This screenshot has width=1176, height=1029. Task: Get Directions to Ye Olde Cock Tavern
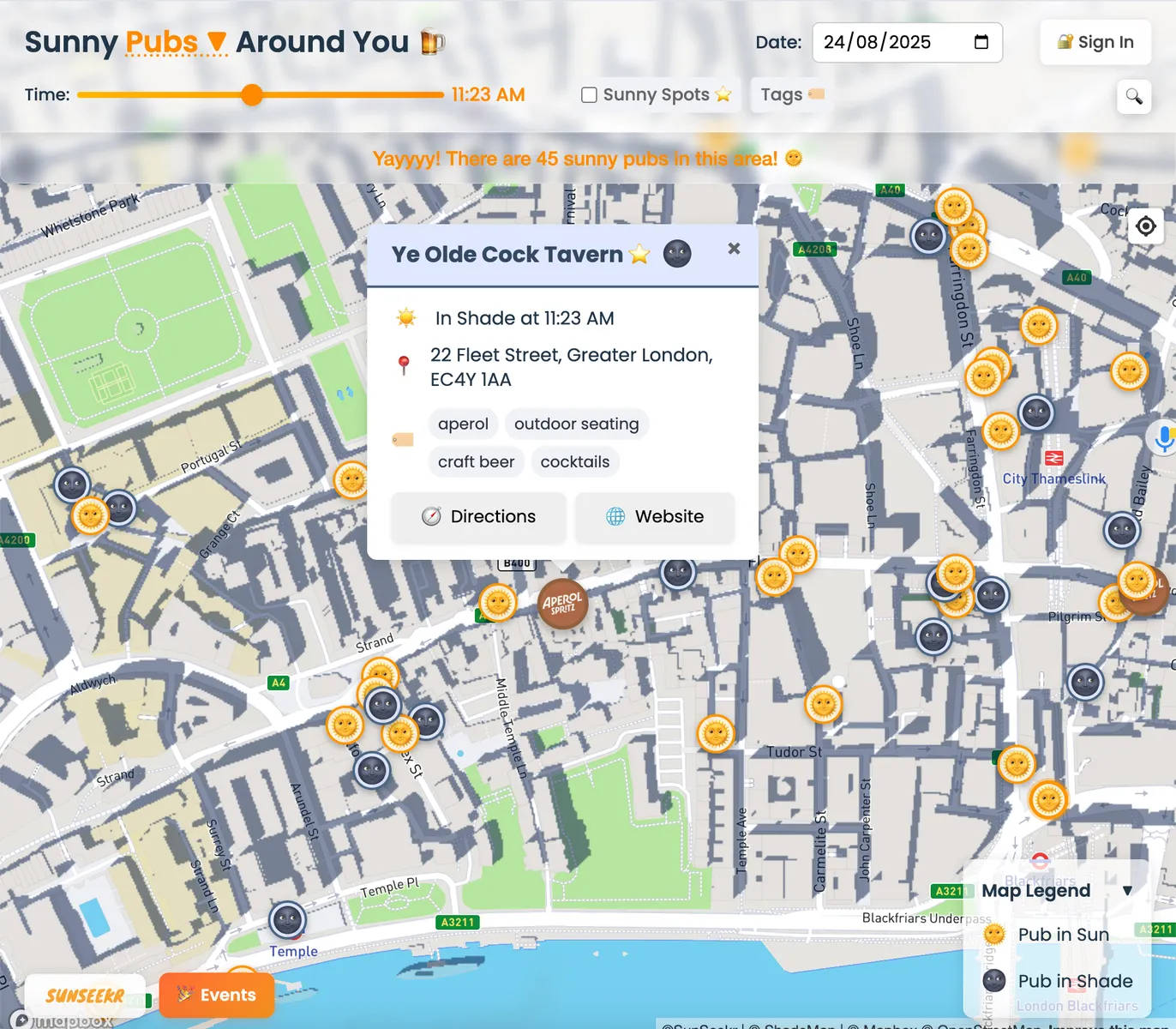[x=478, y=517]
